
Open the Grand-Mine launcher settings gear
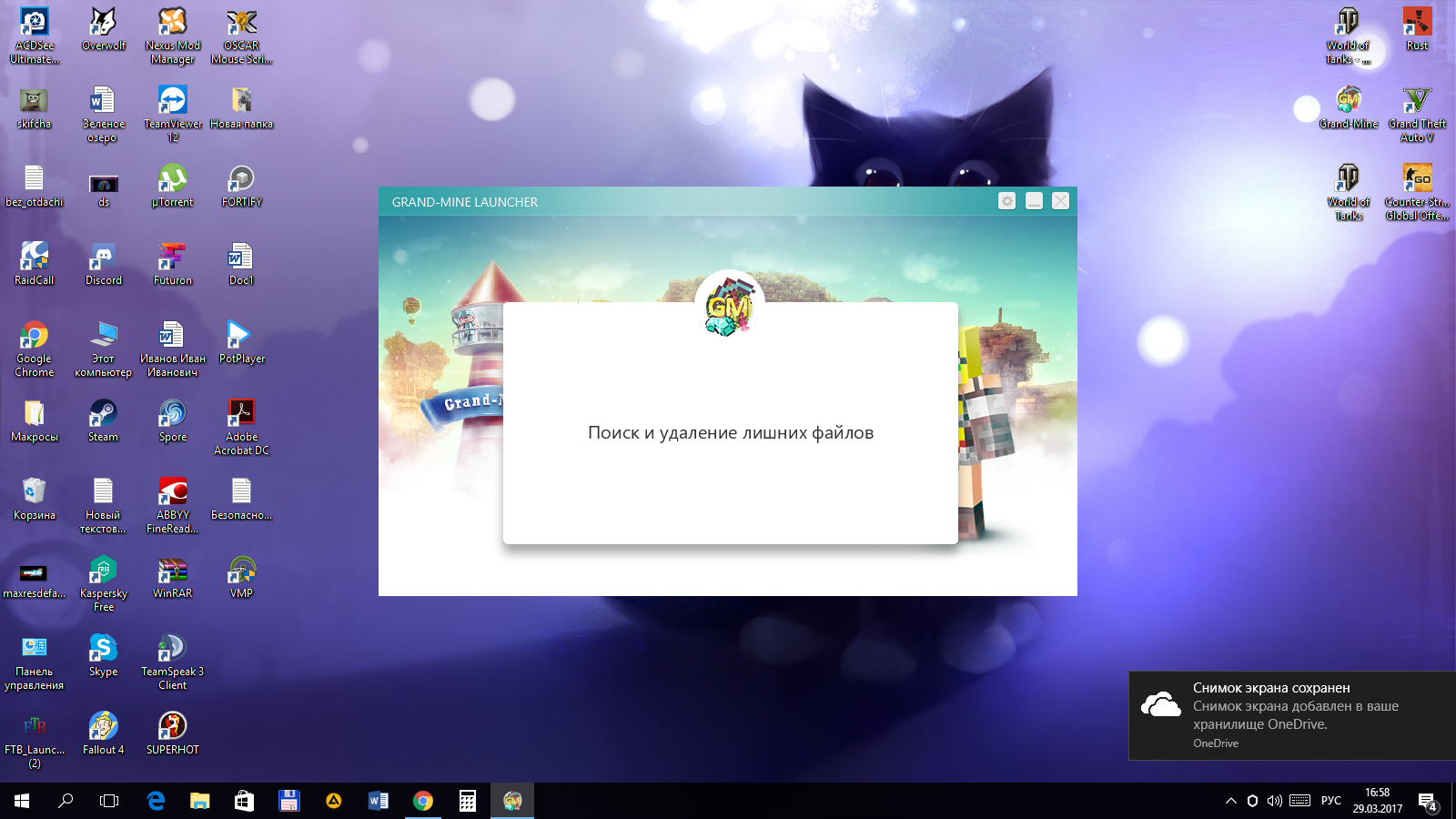tap(1006, 201)
